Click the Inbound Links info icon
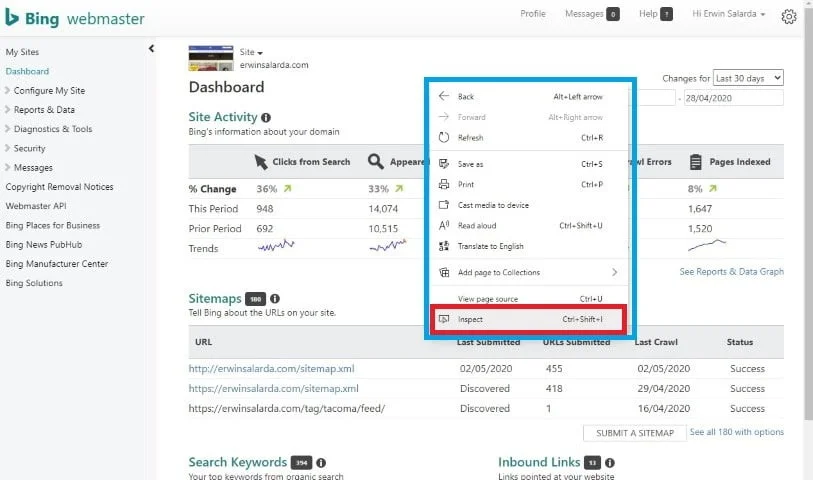Image resolution: width=813 pixels, height=480 pixels. pos(609,463)
